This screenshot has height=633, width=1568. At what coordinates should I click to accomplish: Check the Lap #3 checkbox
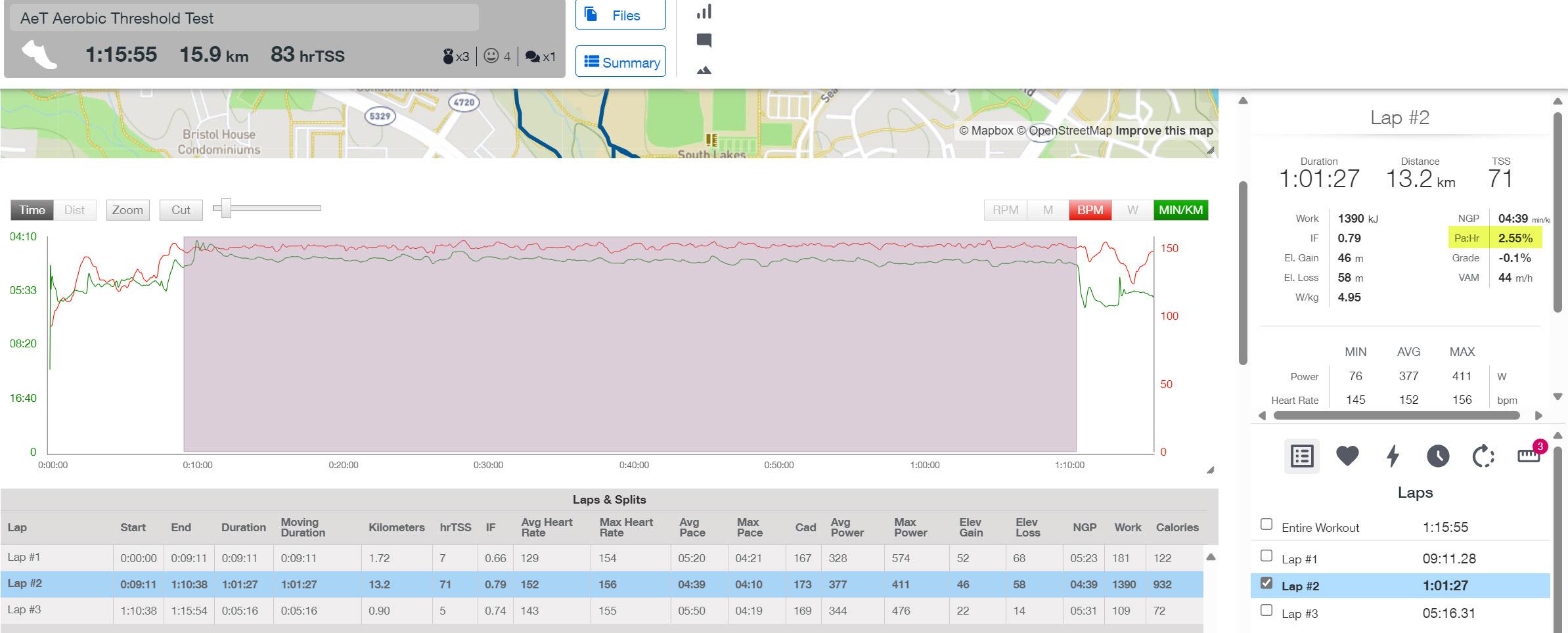click(1266, 611)
